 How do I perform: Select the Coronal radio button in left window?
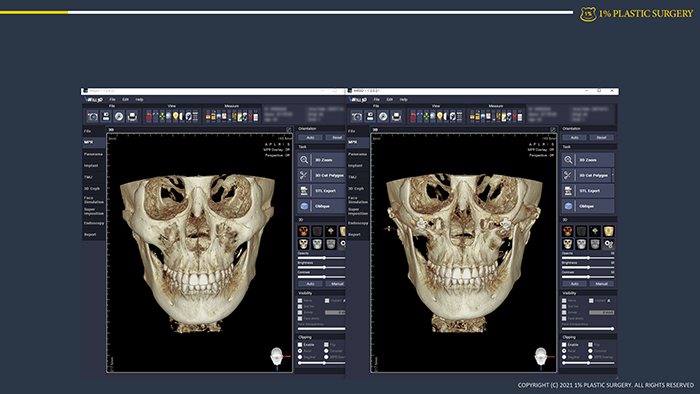coord(326,351)
